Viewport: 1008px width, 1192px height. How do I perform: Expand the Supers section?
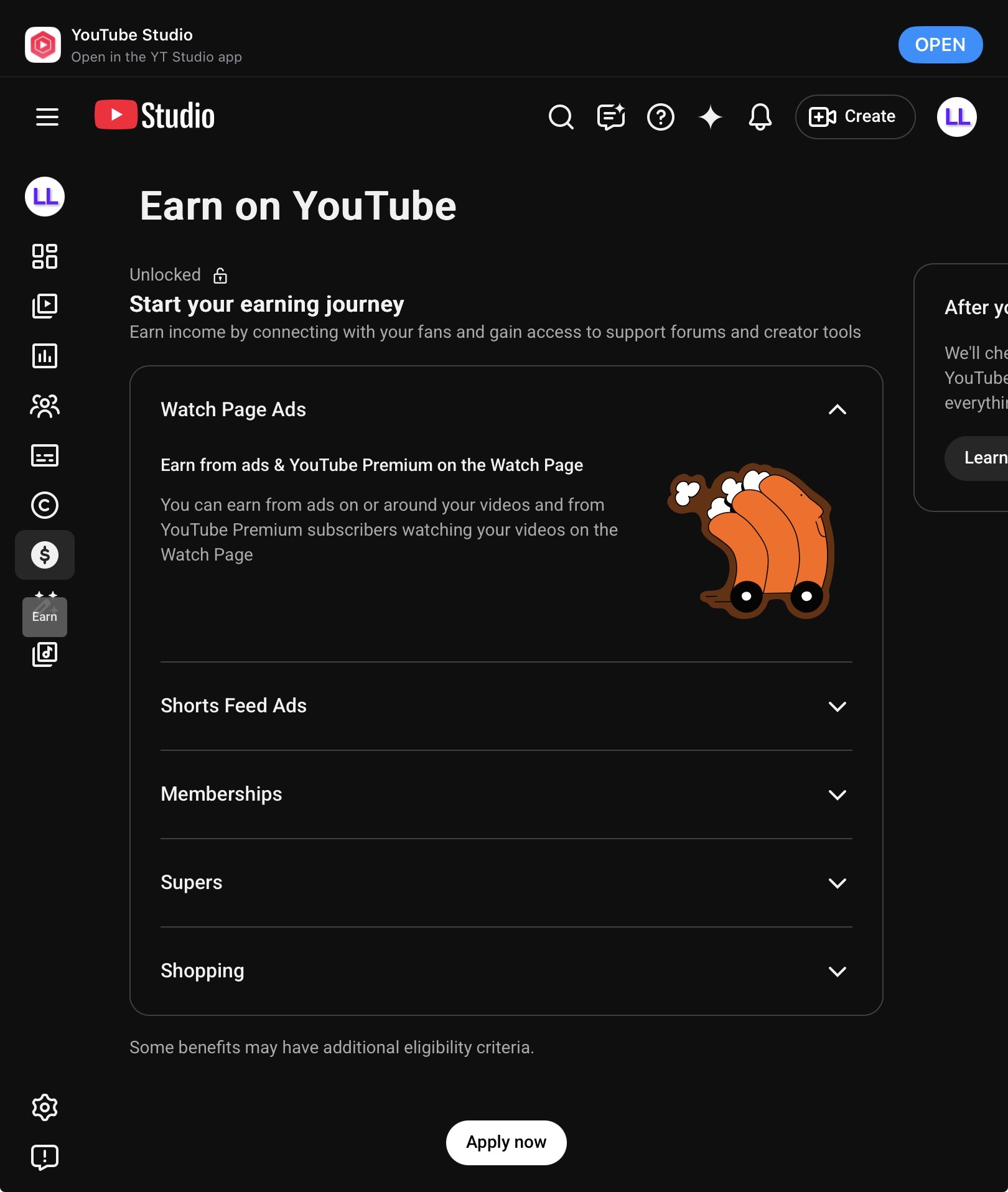click(838, 883)
